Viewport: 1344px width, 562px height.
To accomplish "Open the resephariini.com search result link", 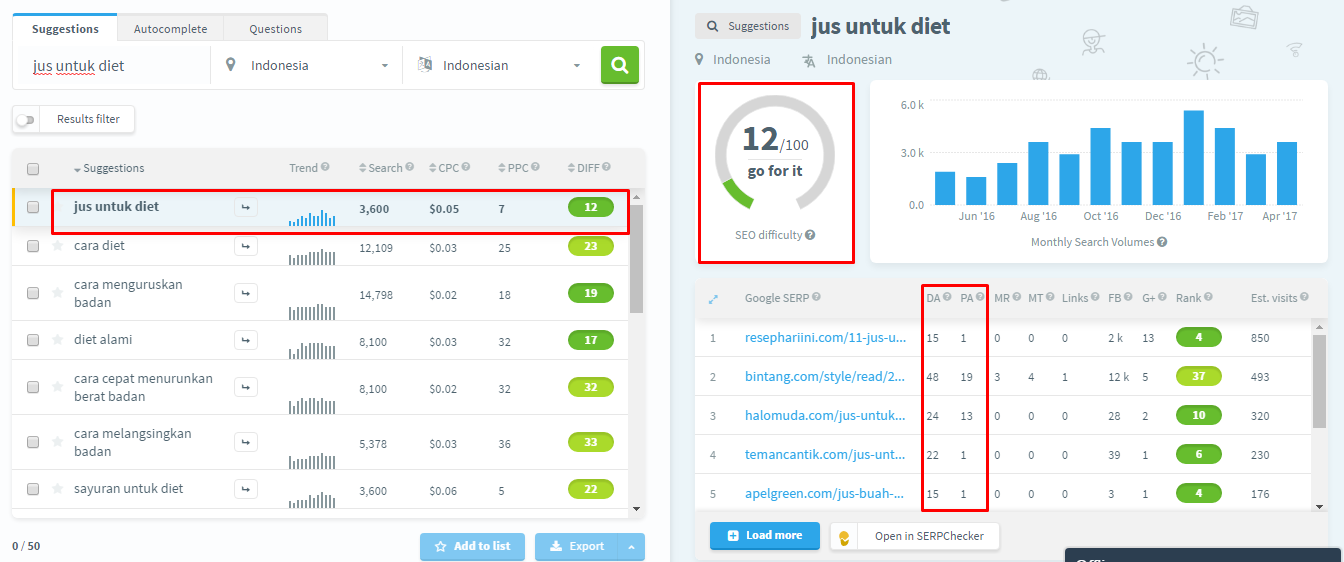I will [x=825, y=338].
